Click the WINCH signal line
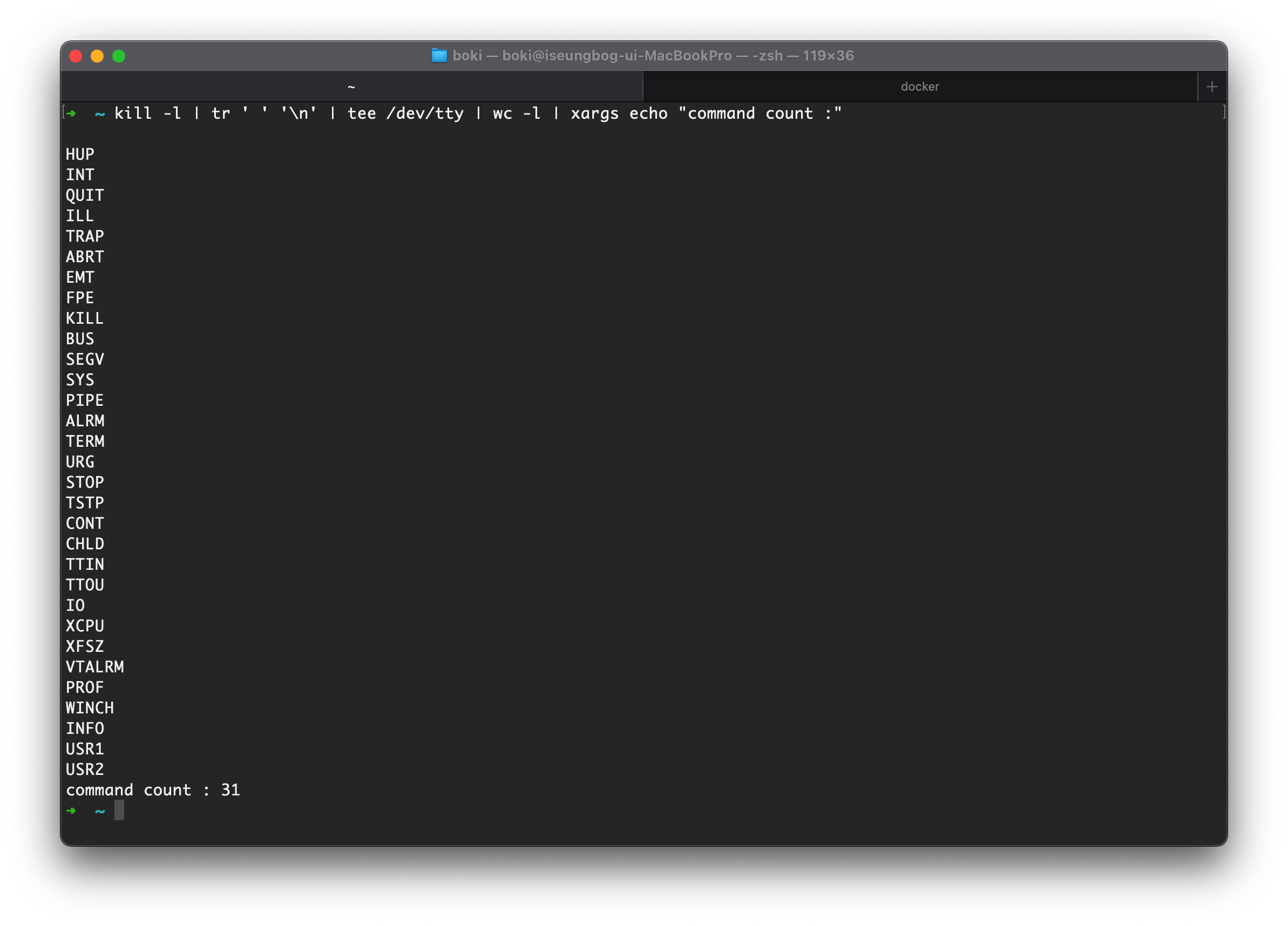This screenshot has width=1288, height=926. pos(90,708)
